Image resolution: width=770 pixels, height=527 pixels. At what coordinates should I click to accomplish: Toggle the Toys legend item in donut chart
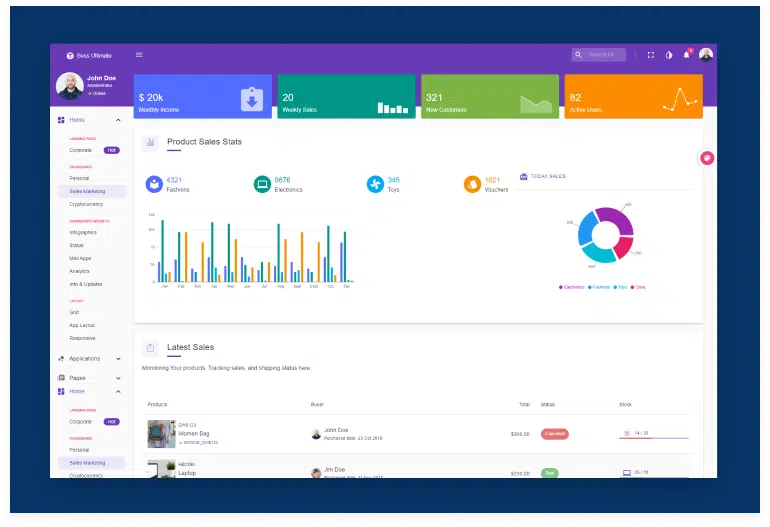click(620, 287)
